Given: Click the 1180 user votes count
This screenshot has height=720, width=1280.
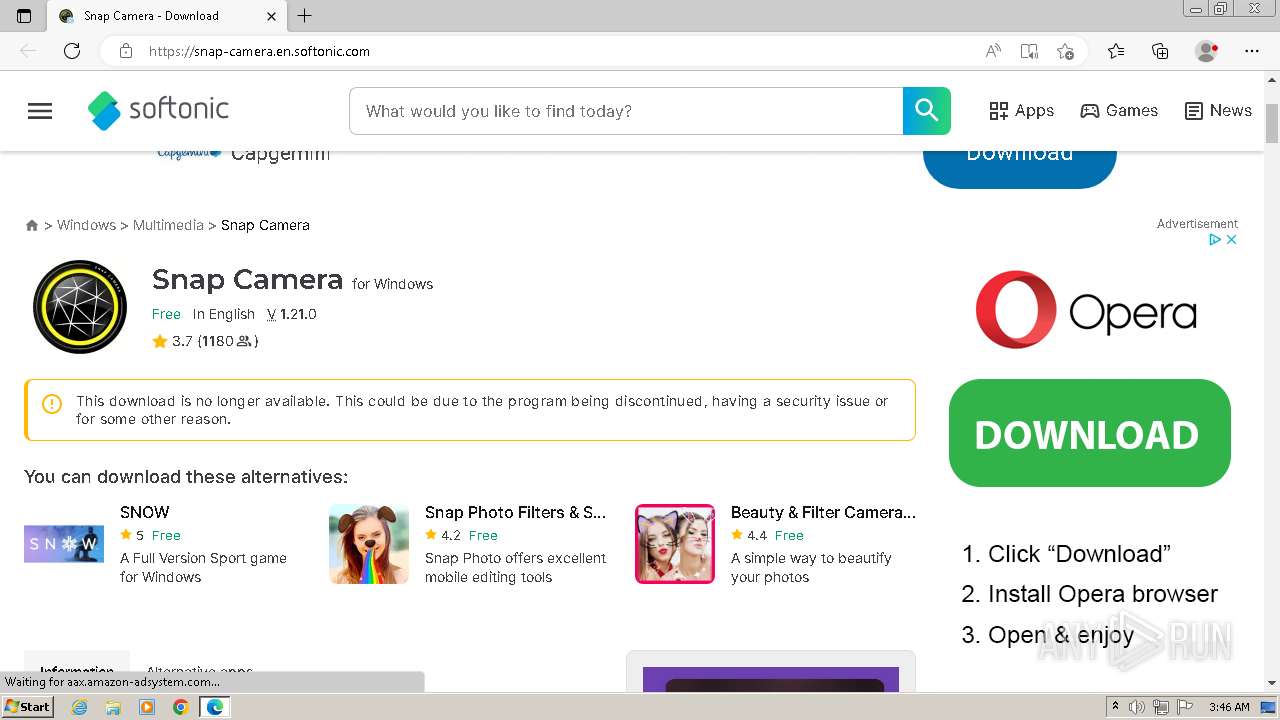Looking at the screenshot, I should [x=228, y=341].
